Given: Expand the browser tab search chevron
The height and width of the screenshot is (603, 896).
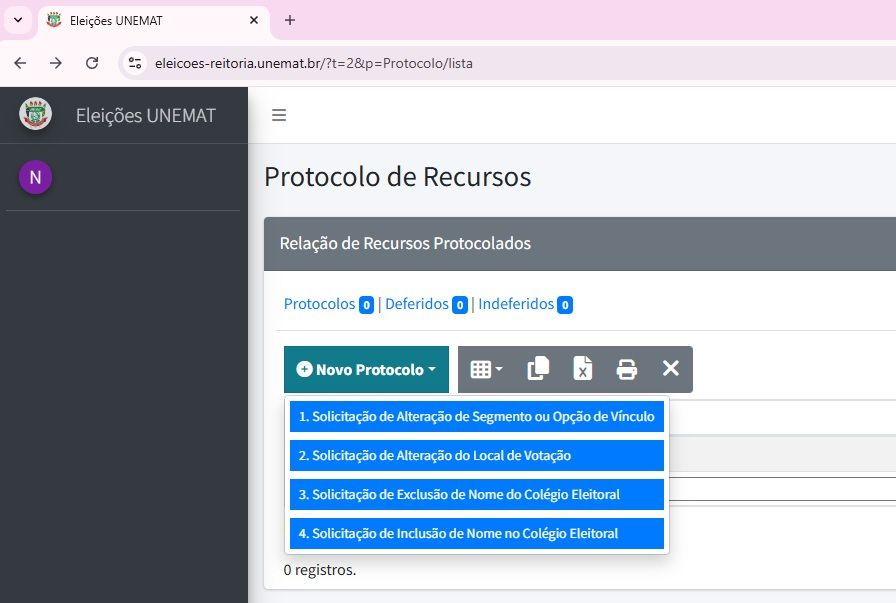Looking at the screenshot, I should [x=17, y=20].
